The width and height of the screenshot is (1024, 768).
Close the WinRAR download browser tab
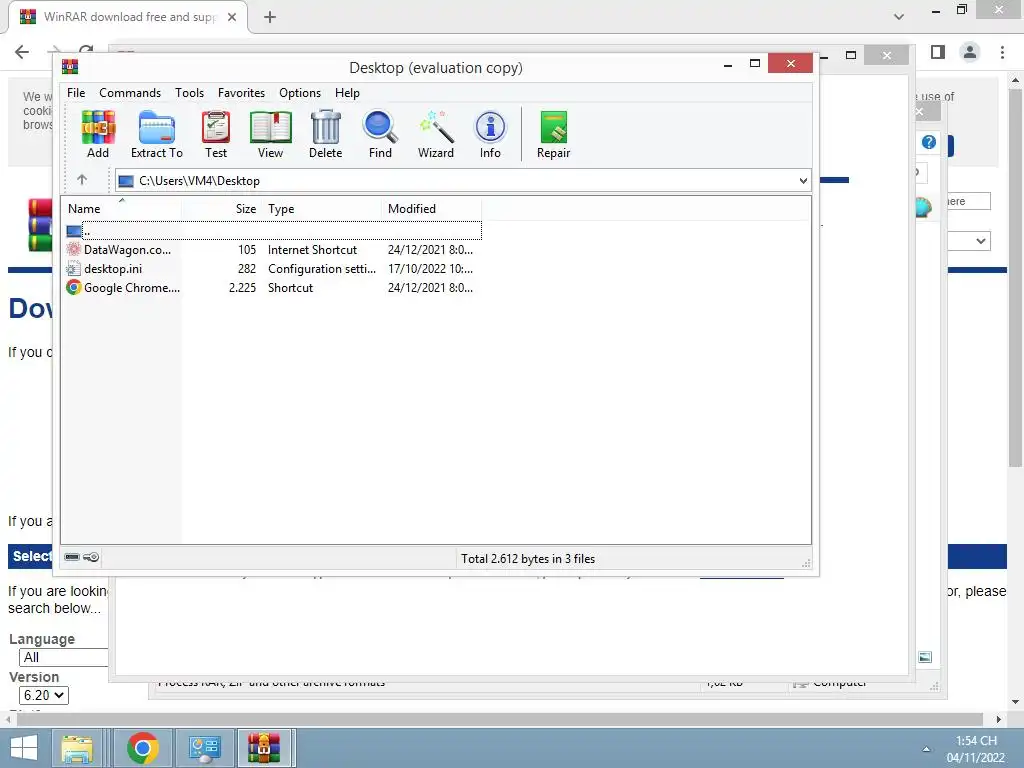(232, 17)
